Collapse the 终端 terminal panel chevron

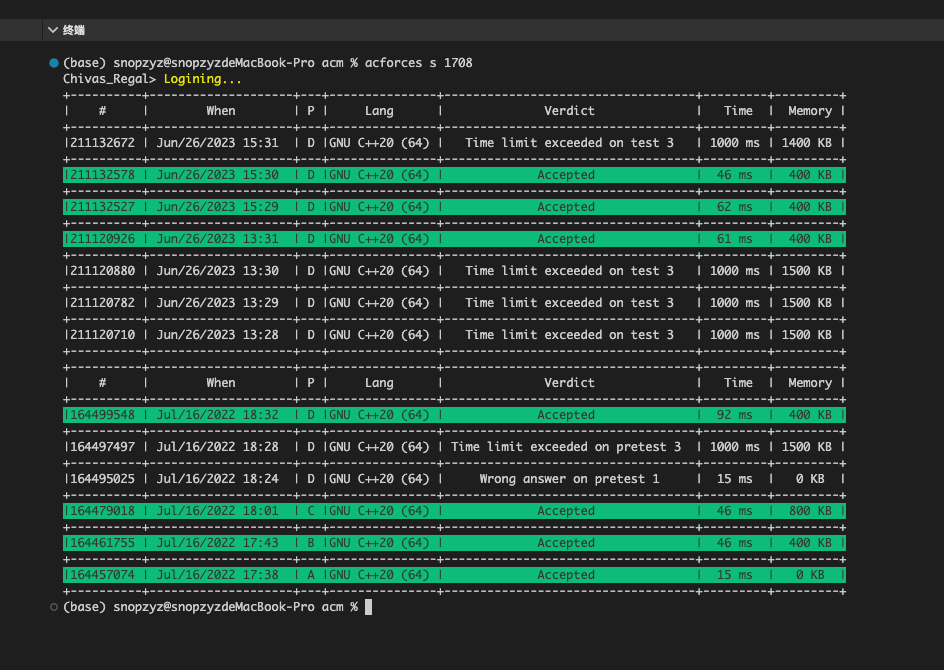(53, 30)
